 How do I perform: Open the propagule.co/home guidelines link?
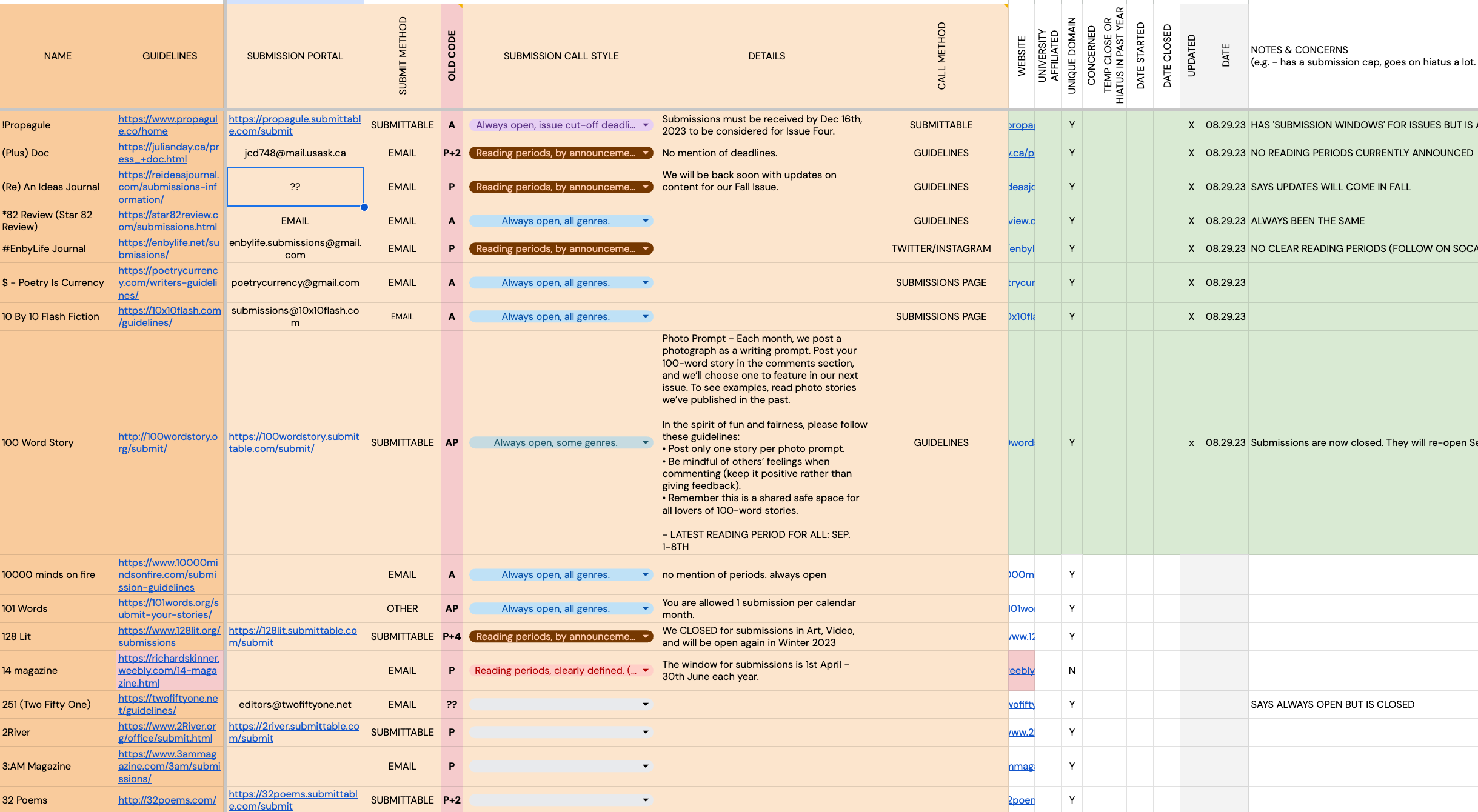point(168,125)
